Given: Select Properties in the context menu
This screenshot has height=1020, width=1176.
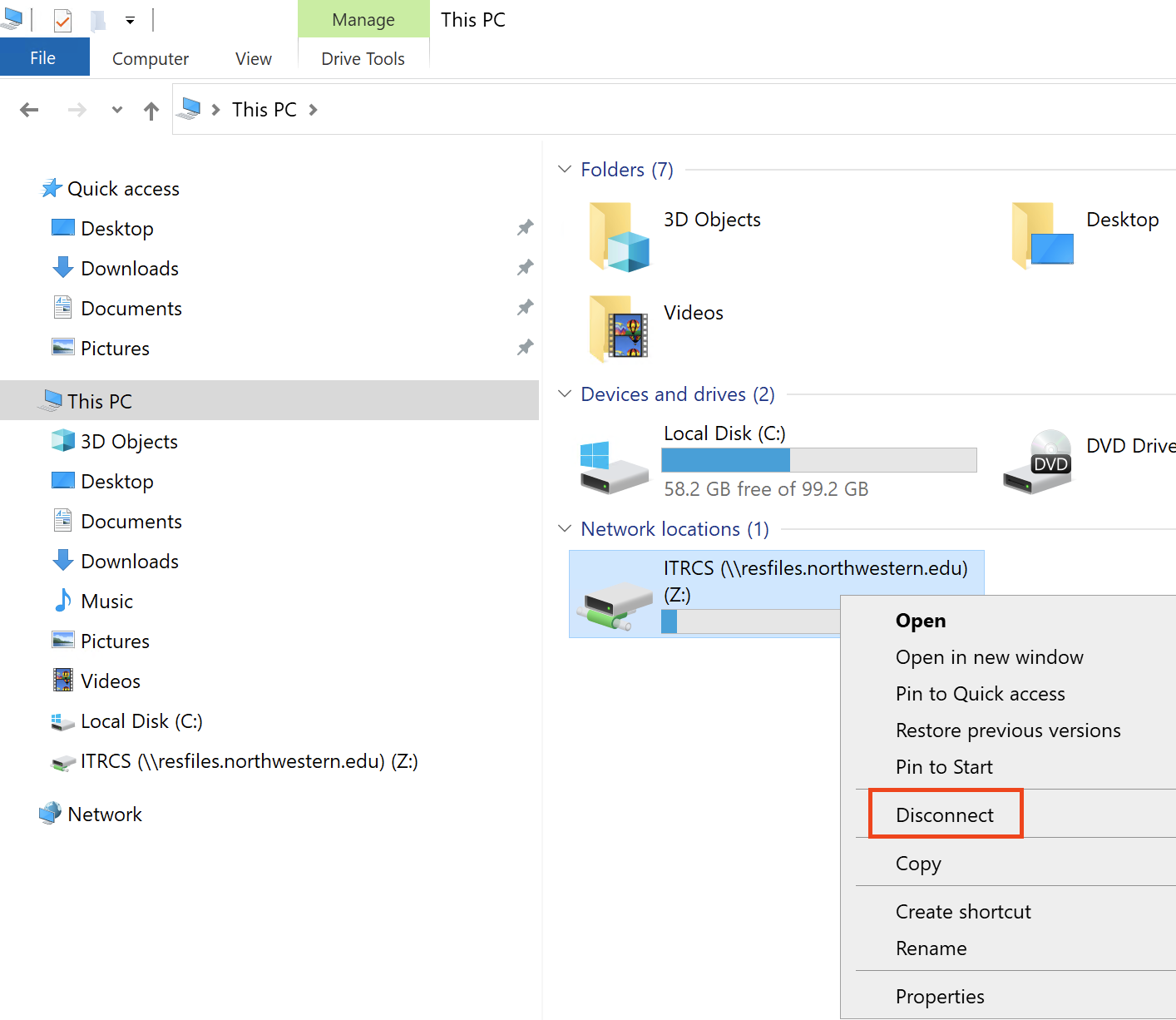Looking at the screenshot, I should (940, 997).
